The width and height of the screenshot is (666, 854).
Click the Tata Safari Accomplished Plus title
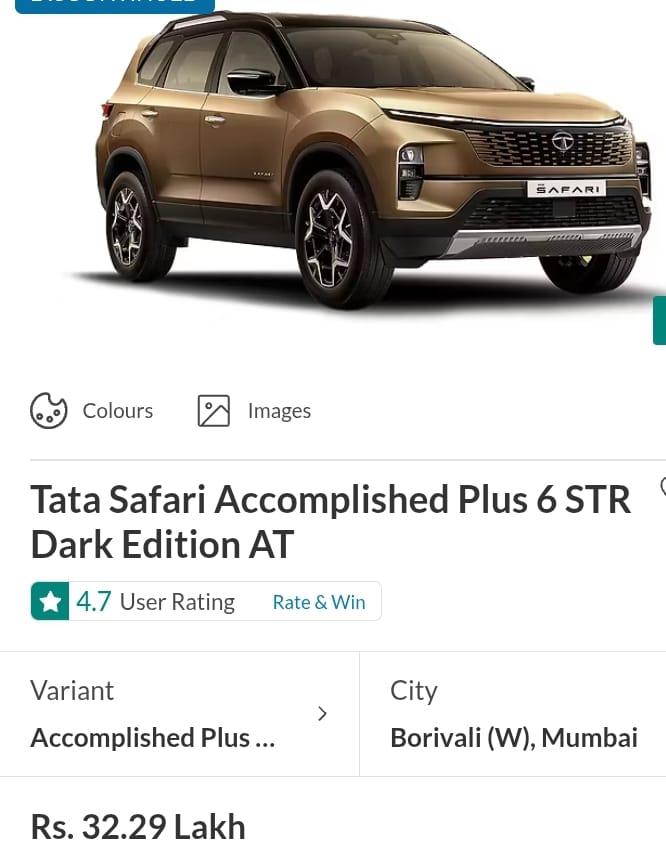330,521
